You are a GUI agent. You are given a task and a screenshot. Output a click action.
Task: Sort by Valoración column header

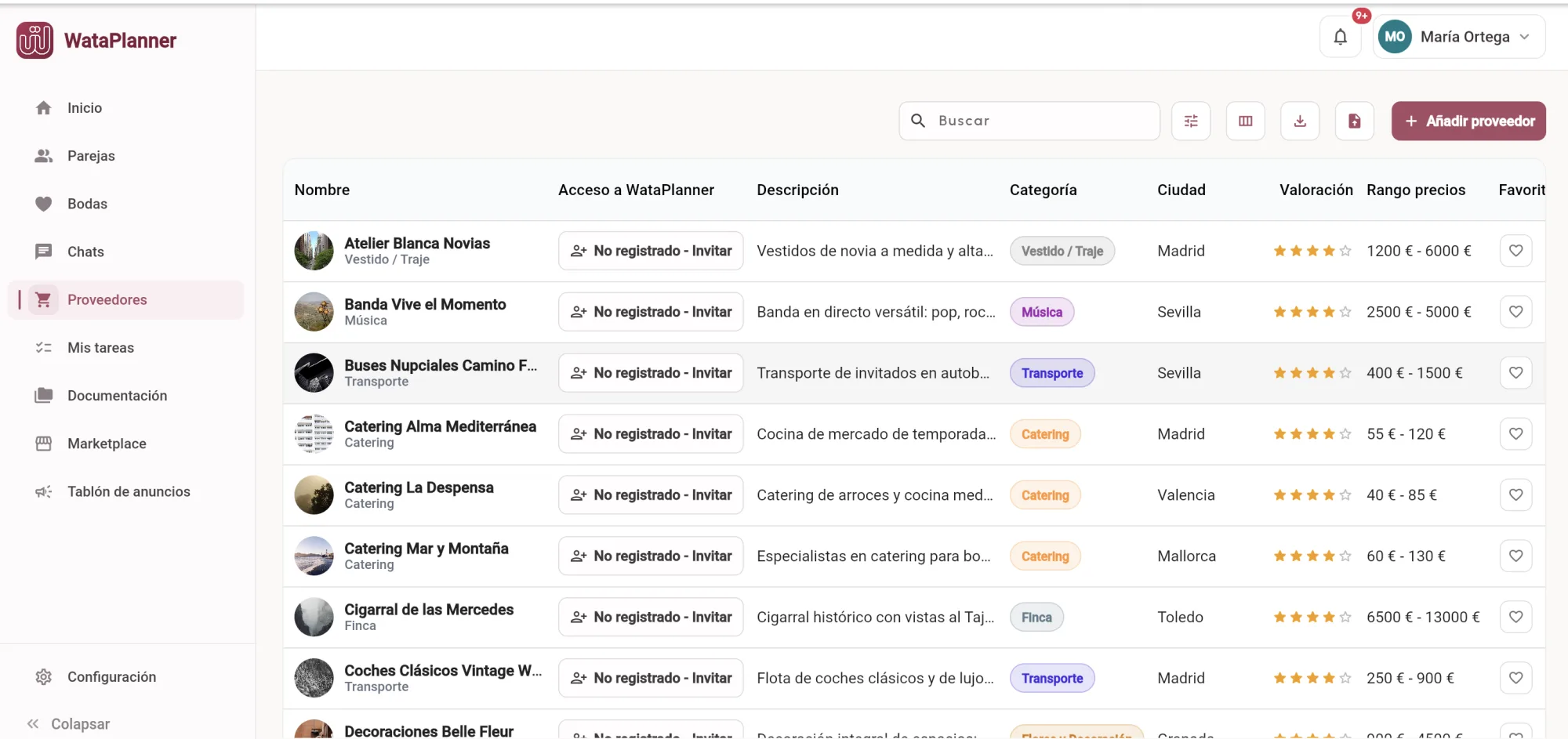click(x=1316, y=190)
